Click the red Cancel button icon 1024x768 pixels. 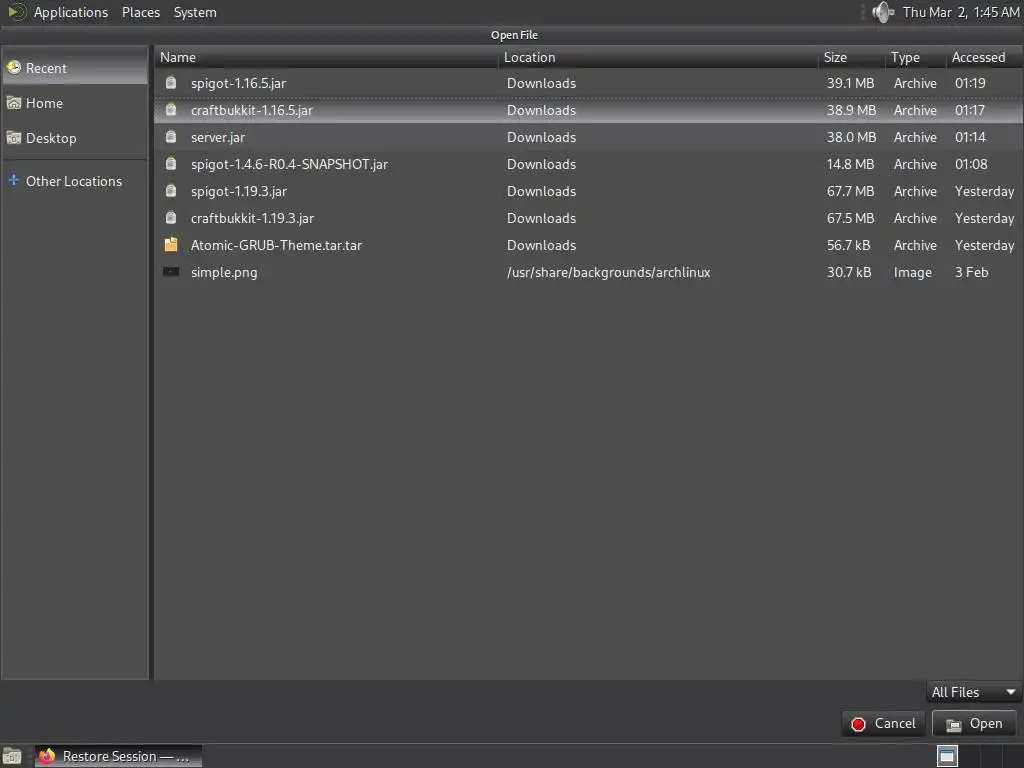[858, 724]
